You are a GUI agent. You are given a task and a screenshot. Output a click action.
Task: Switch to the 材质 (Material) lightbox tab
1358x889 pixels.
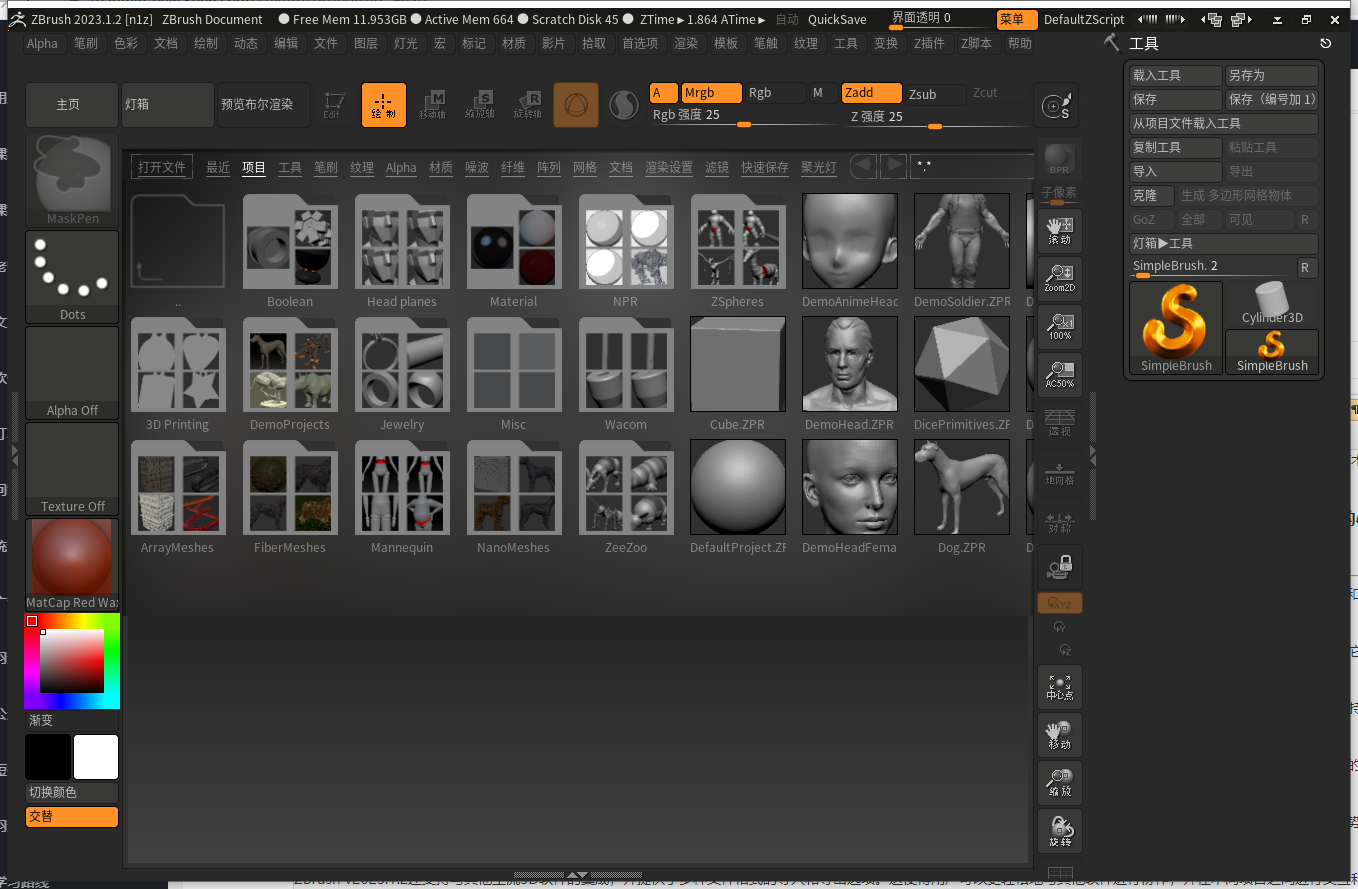coord(440,167)
